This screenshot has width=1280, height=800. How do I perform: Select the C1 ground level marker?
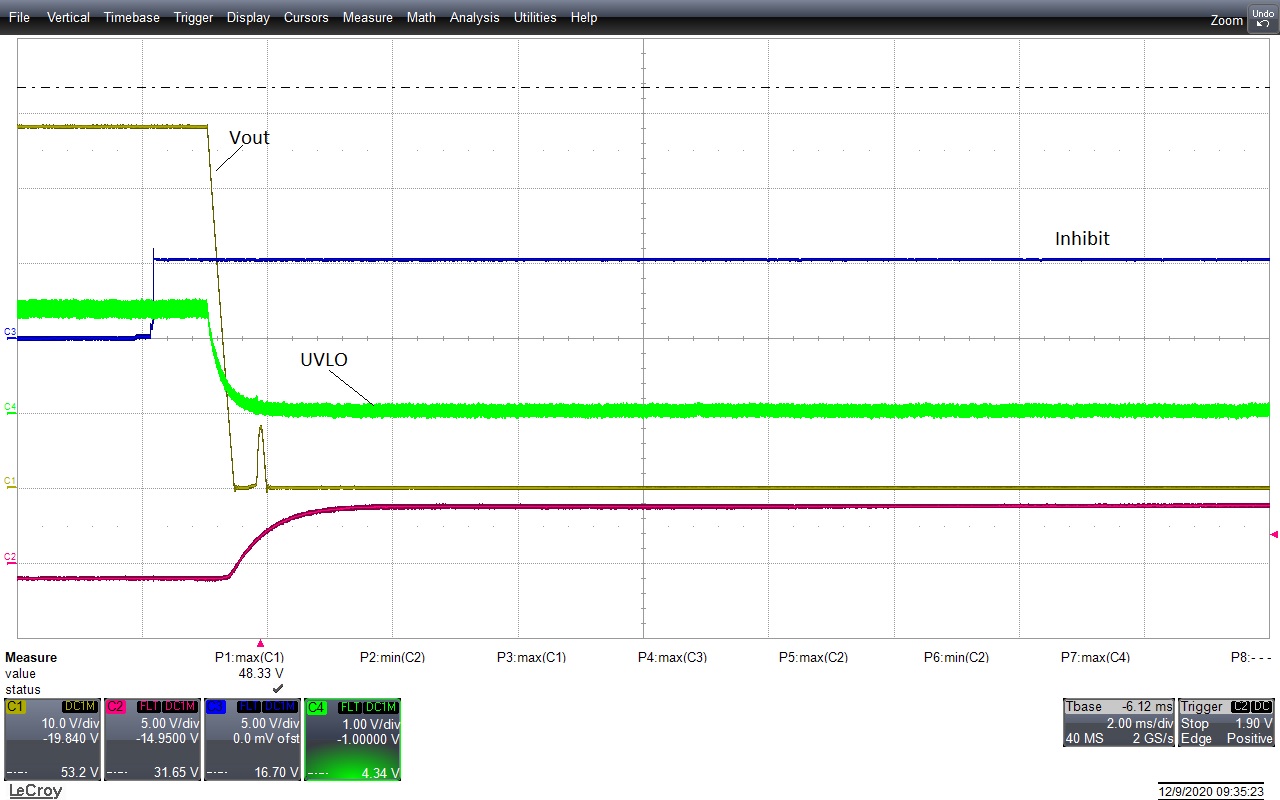(x=10, y=481)
